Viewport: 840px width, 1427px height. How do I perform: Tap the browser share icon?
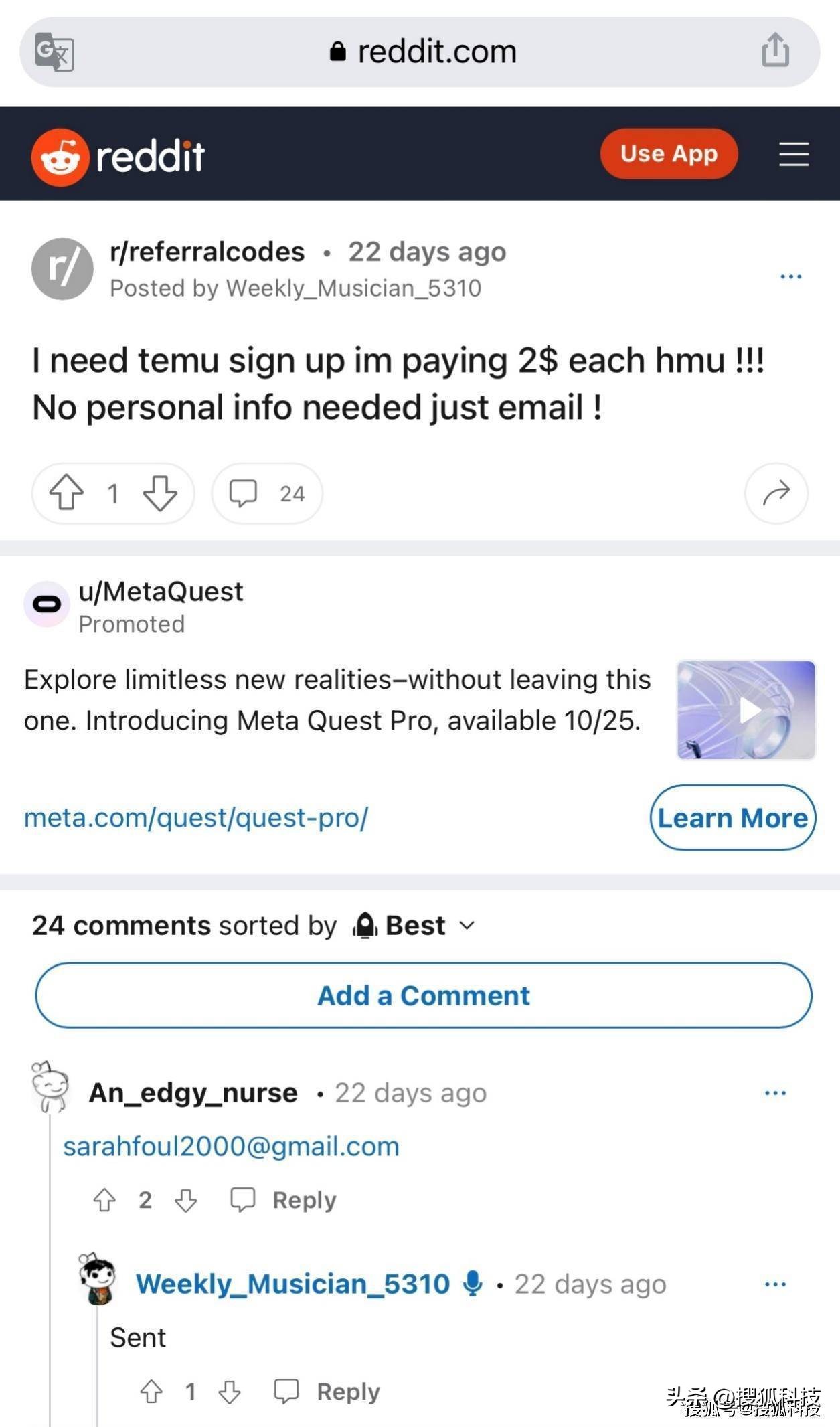(775, 50)
